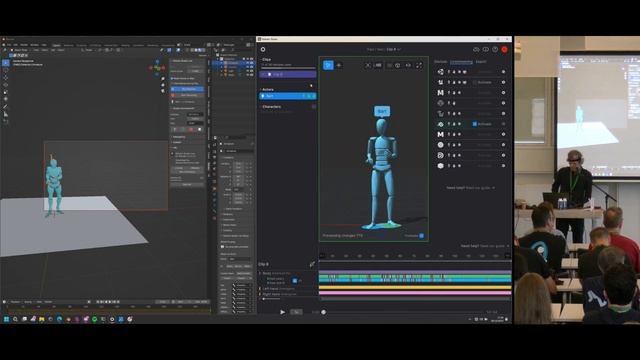The image size is (640, 360).
Task: Click the red-icon recording button in Blender's Rokoko panel
Action: pos(187,95)
